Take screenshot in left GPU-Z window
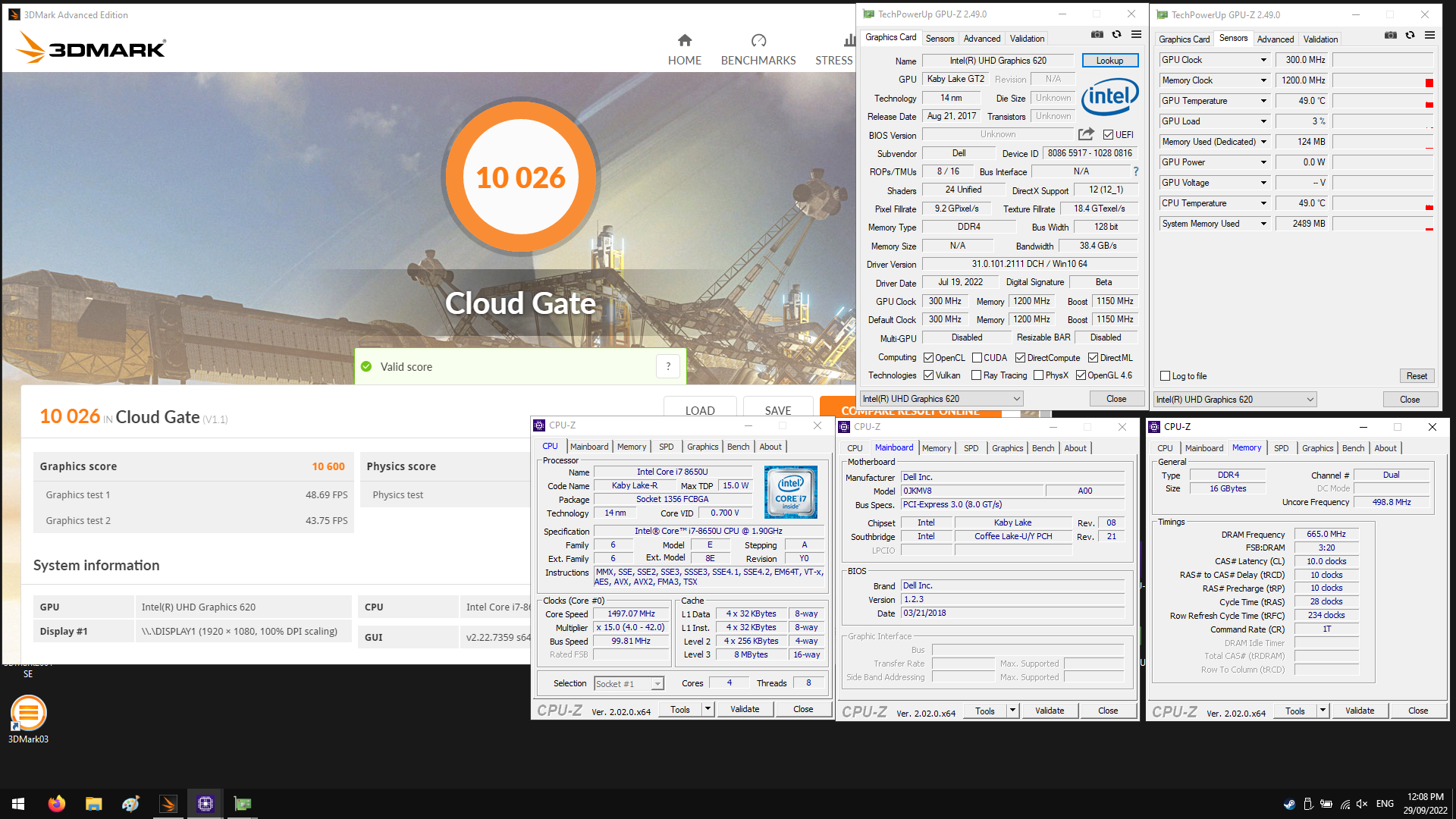The width and height of the screenshot is (1456, 819). click(1097, 34)
